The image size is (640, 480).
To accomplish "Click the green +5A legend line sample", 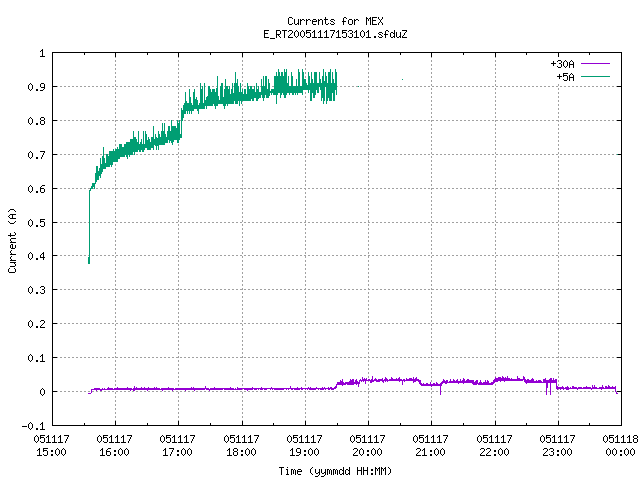I will [x=595, y=76].
